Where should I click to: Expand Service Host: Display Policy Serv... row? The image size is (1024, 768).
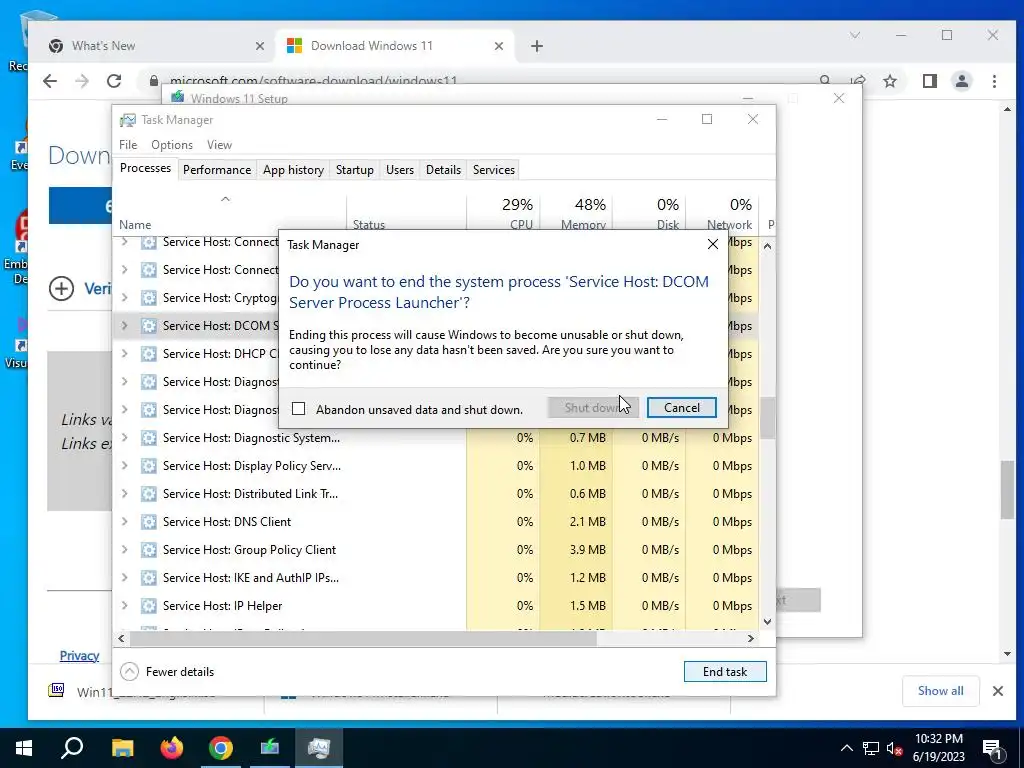point(124,466)
